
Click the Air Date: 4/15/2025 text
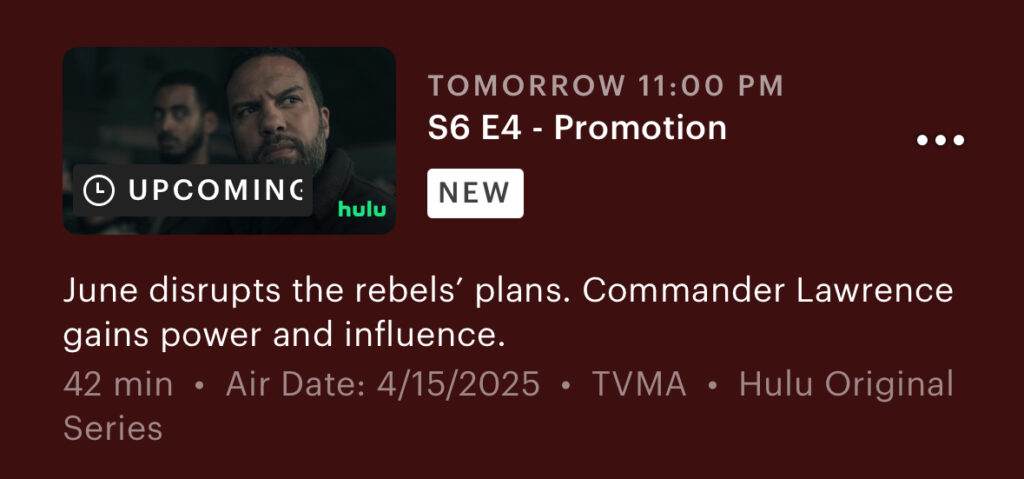tap(383, 384)
